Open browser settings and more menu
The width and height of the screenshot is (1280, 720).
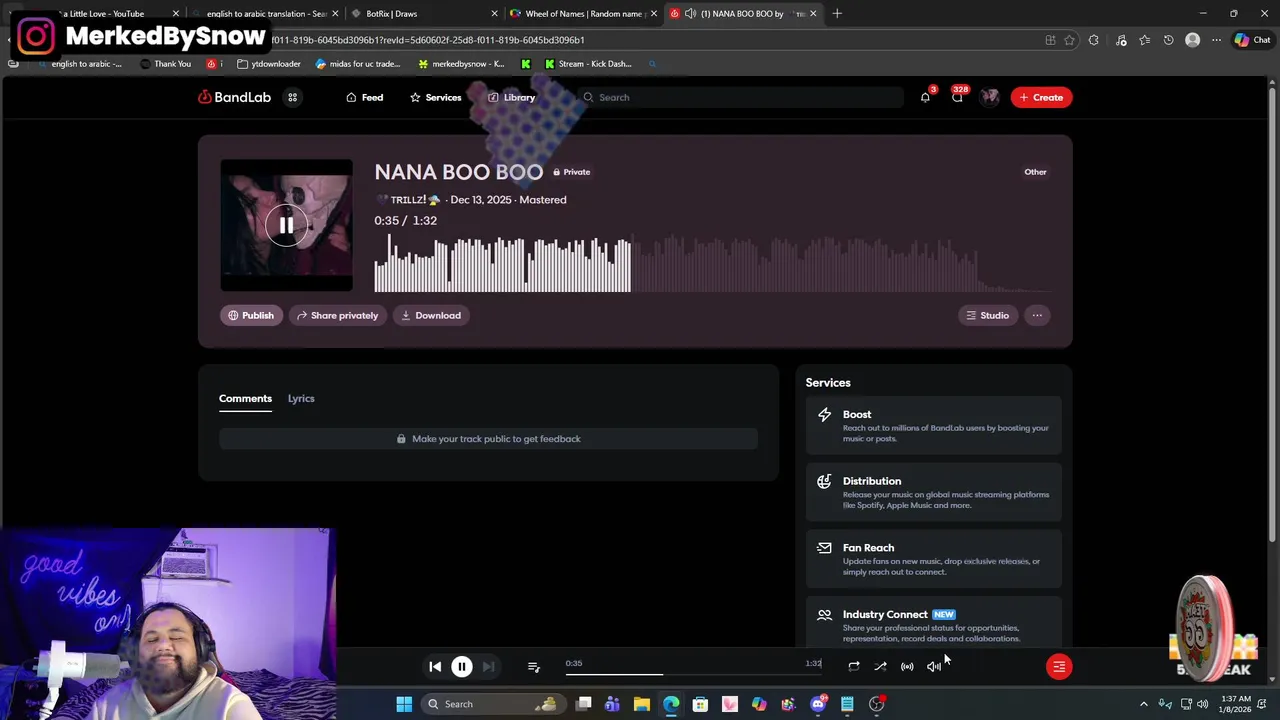[x=1216, y=40]
